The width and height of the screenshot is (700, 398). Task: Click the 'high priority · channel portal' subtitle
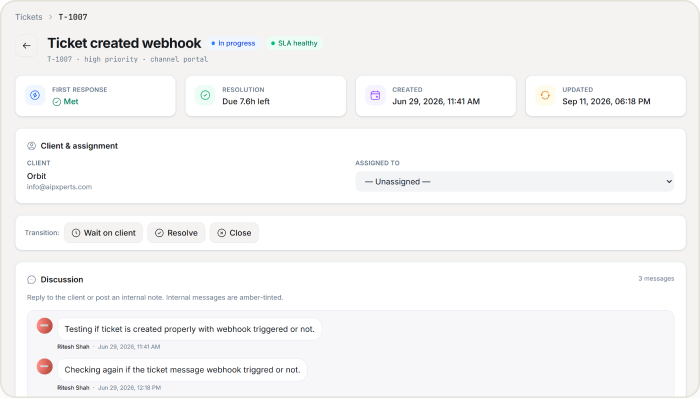point(146,59)
